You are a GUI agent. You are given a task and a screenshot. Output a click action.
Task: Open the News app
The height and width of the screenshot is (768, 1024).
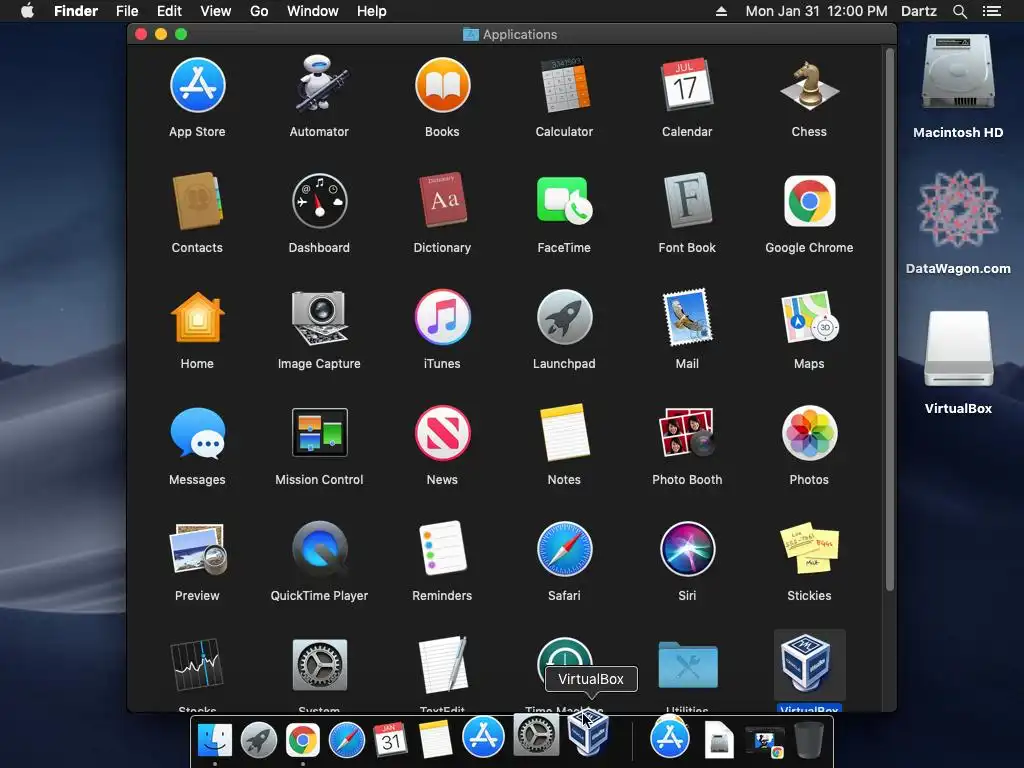(442, 433)
